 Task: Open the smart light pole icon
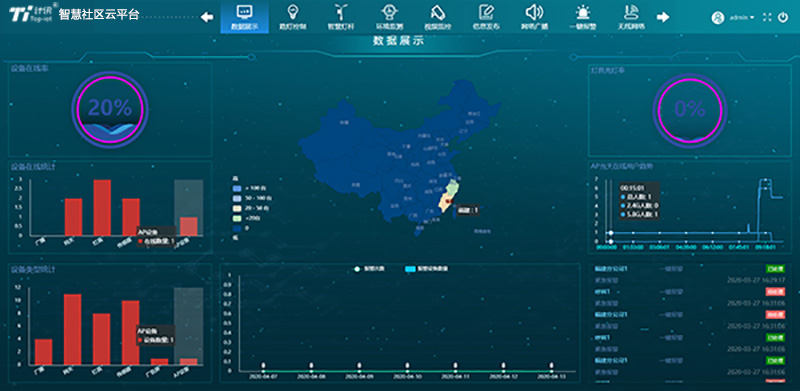[x=341, y=11]
